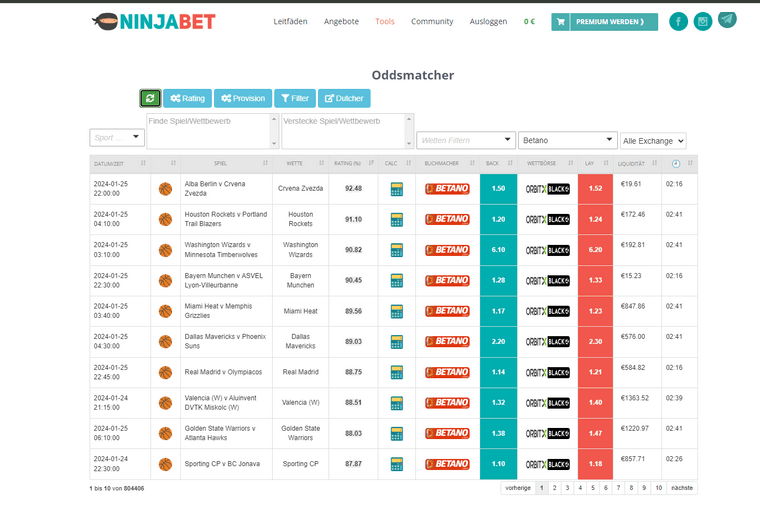Open the Community menu
This screenshot has width=760, height=518.
(x=432, y=21)
